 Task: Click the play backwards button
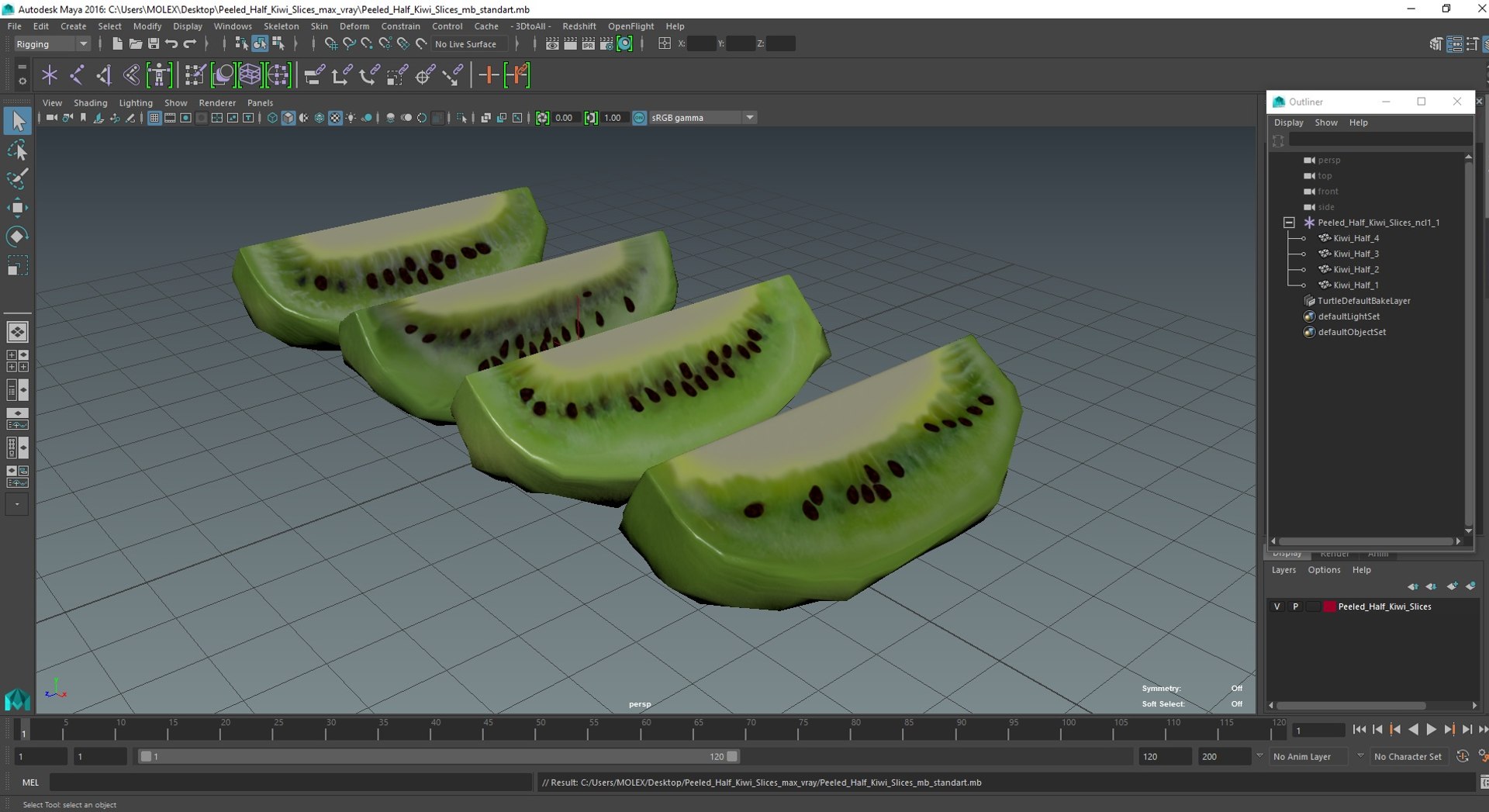click(1413, 729)
